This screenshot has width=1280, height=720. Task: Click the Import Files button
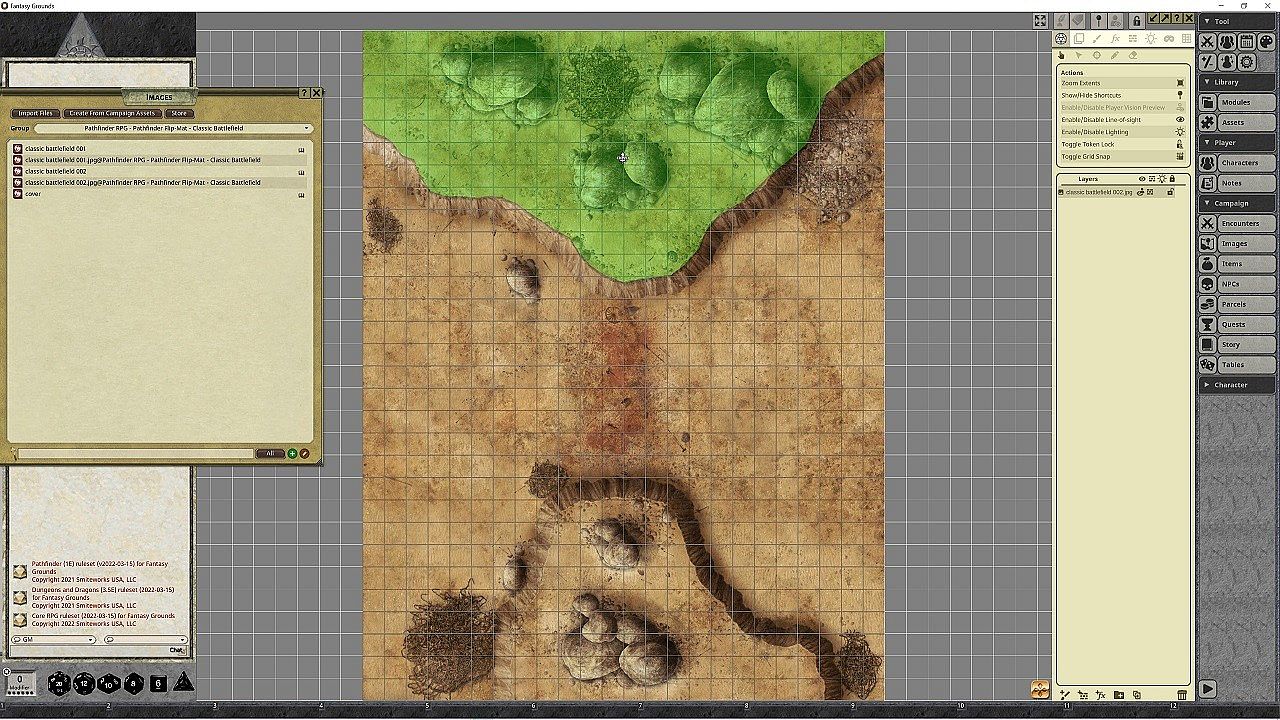pyautogui.click(x=35, y=113)
